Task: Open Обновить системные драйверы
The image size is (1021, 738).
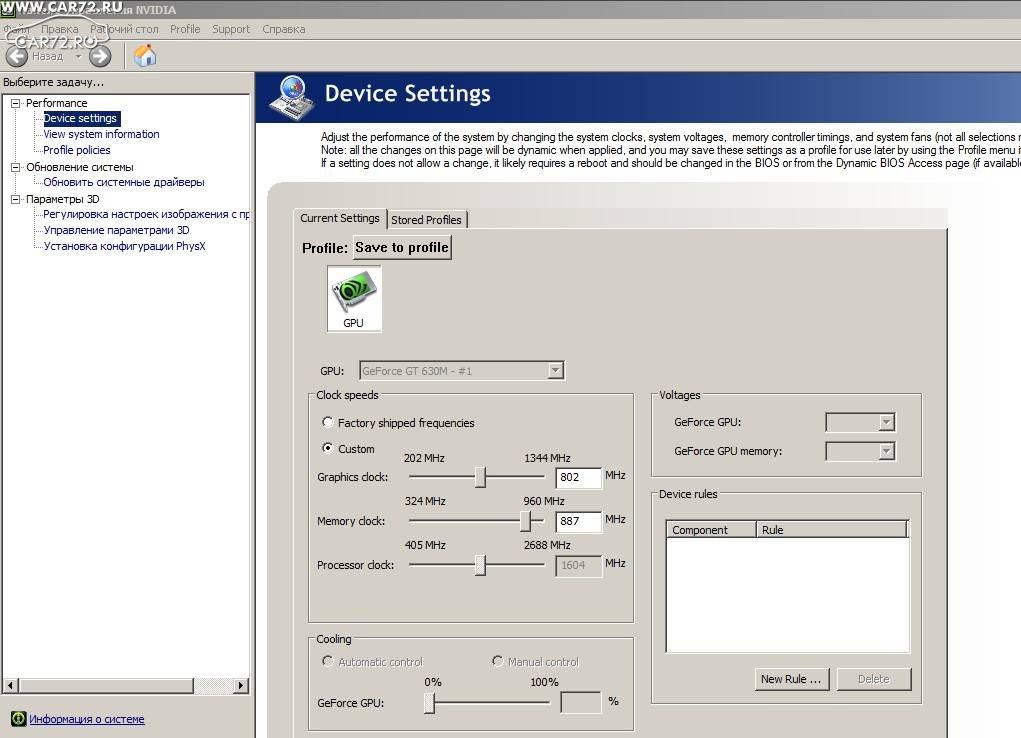Action: [x=124, y=182]
